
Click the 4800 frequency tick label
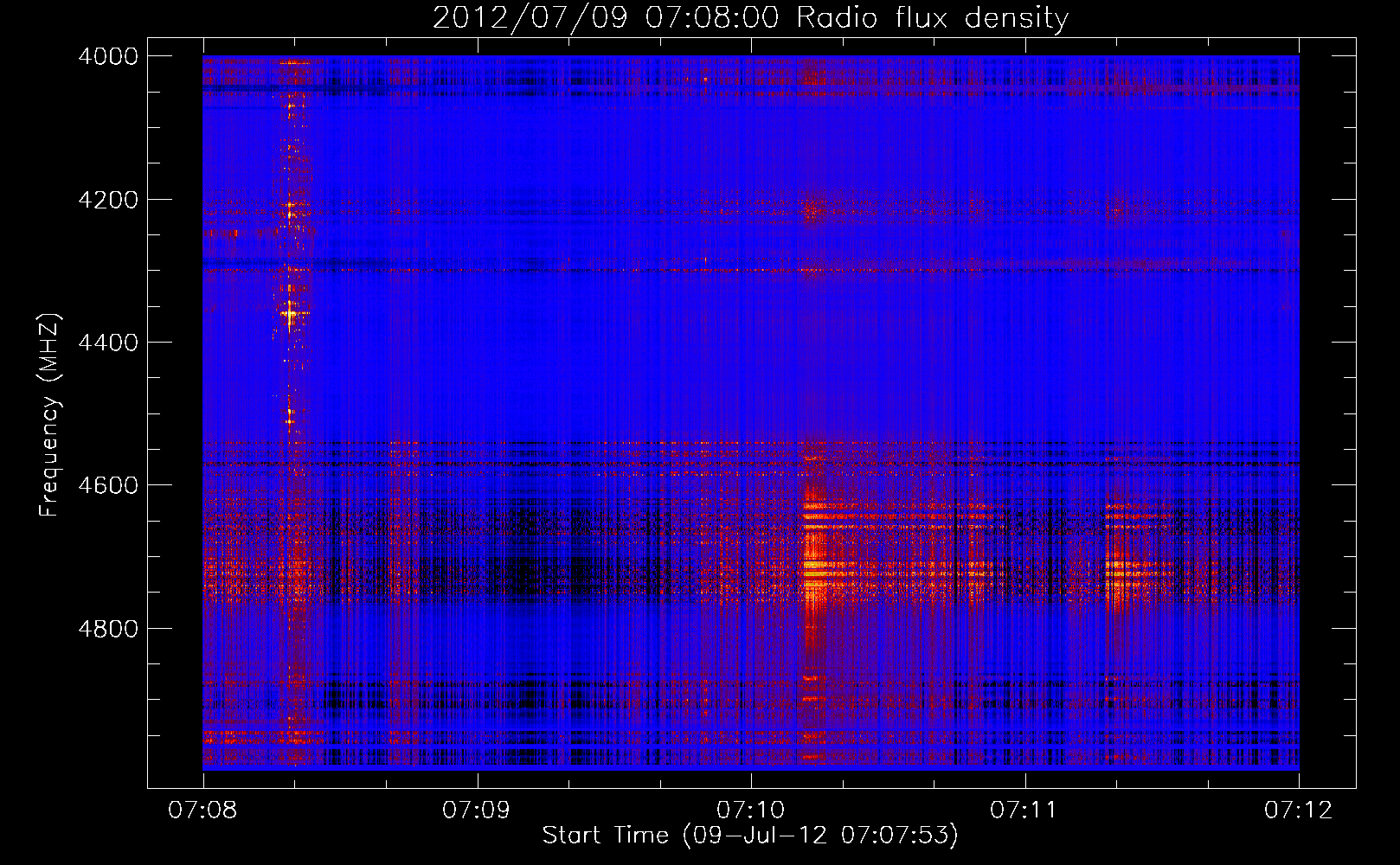[108, 628]
